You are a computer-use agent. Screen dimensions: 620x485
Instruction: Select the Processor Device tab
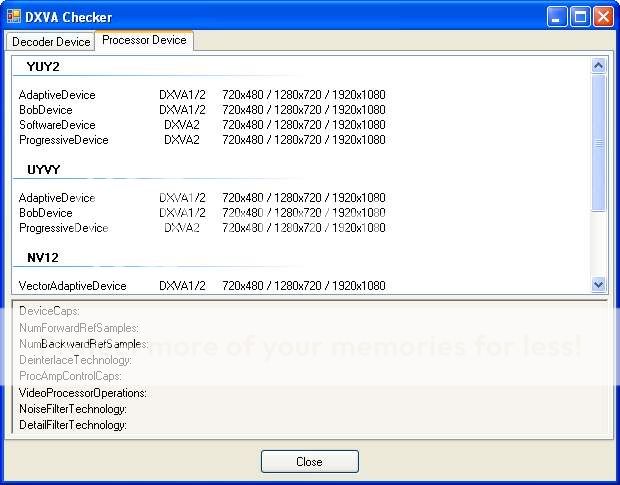click(144, 40)
